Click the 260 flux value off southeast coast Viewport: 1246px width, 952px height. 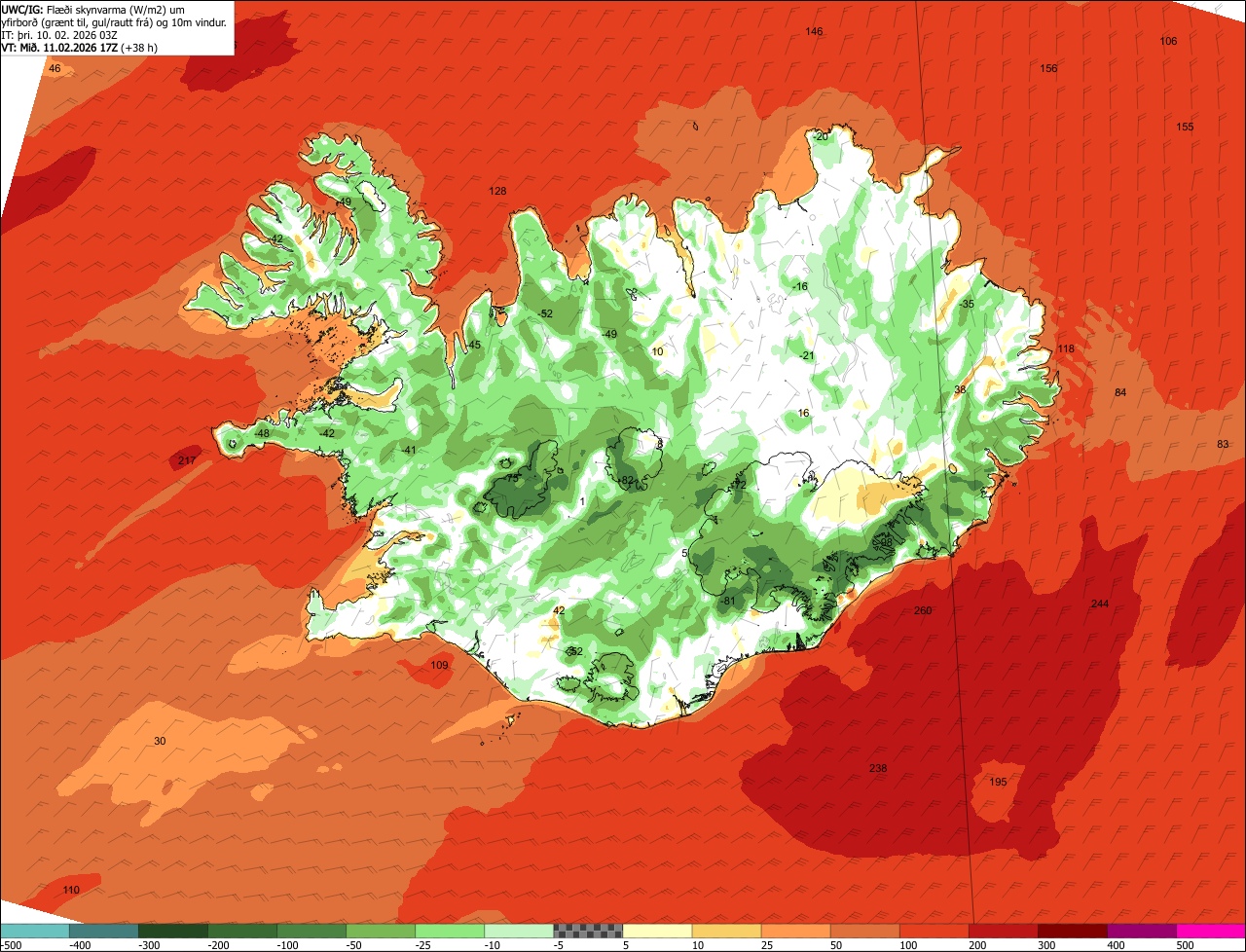coord(923,611)
